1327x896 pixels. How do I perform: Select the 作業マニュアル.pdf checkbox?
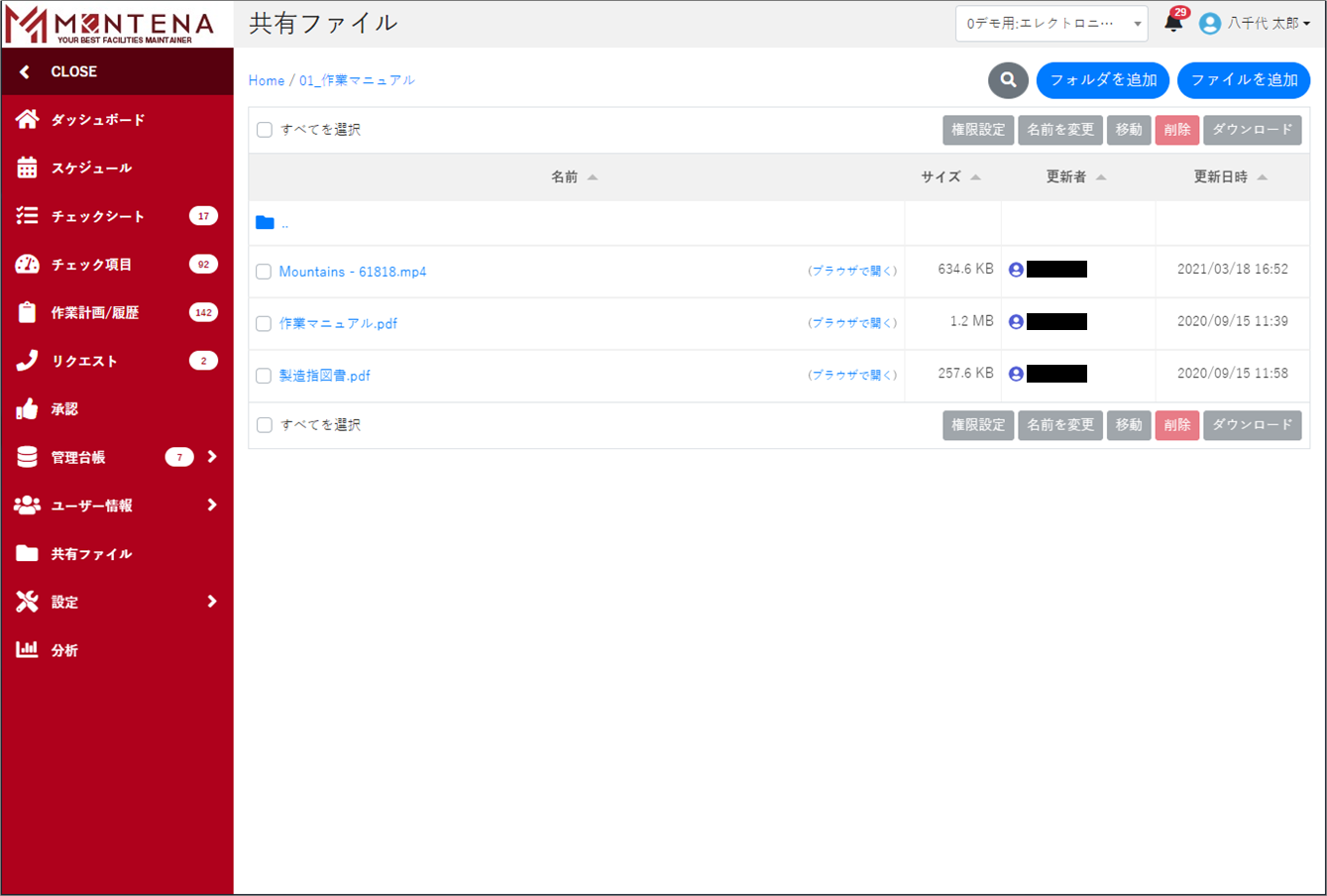pos(264,323)
